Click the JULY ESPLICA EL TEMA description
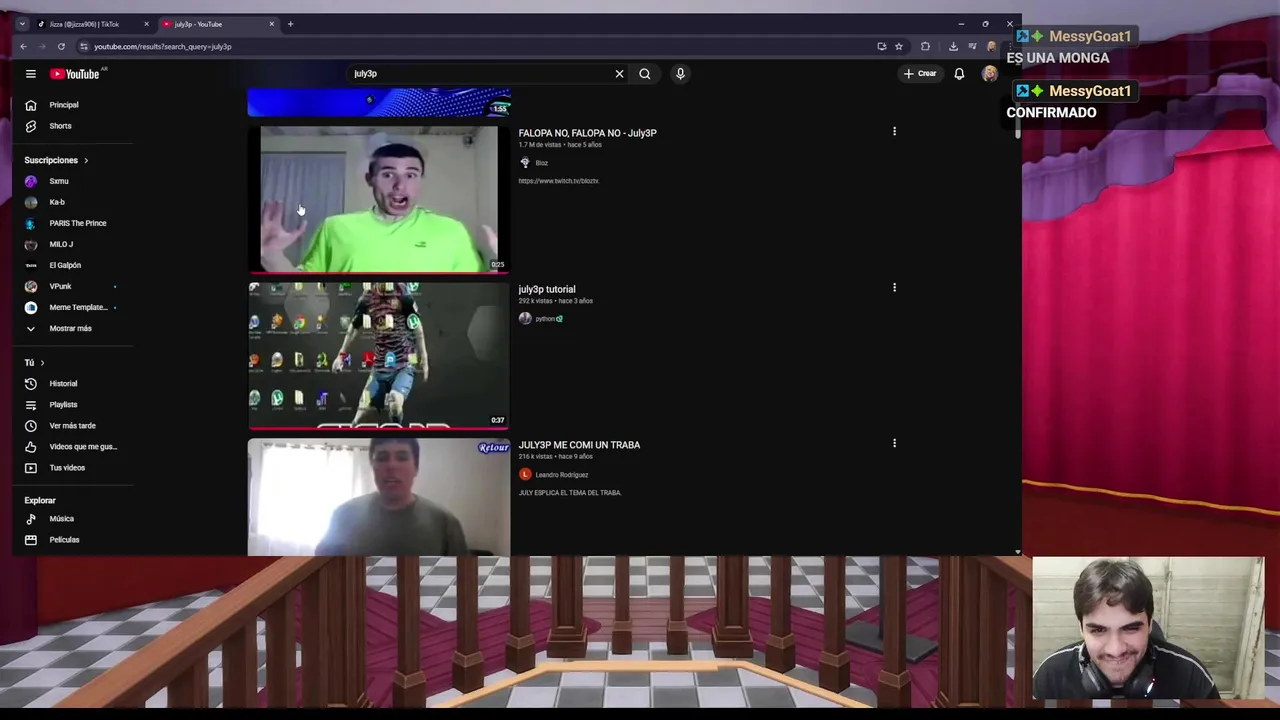 (x=570, y=493)
